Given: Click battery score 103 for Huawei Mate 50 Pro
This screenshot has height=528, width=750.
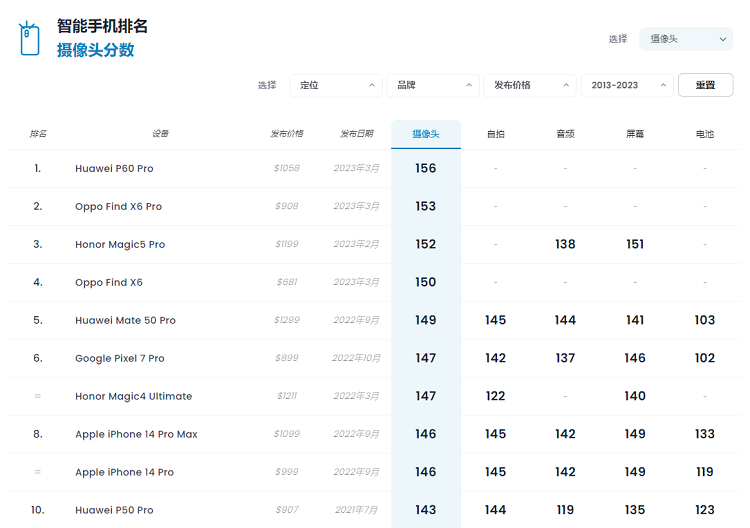Looking at the screenshot, I should tap(705, 320).
